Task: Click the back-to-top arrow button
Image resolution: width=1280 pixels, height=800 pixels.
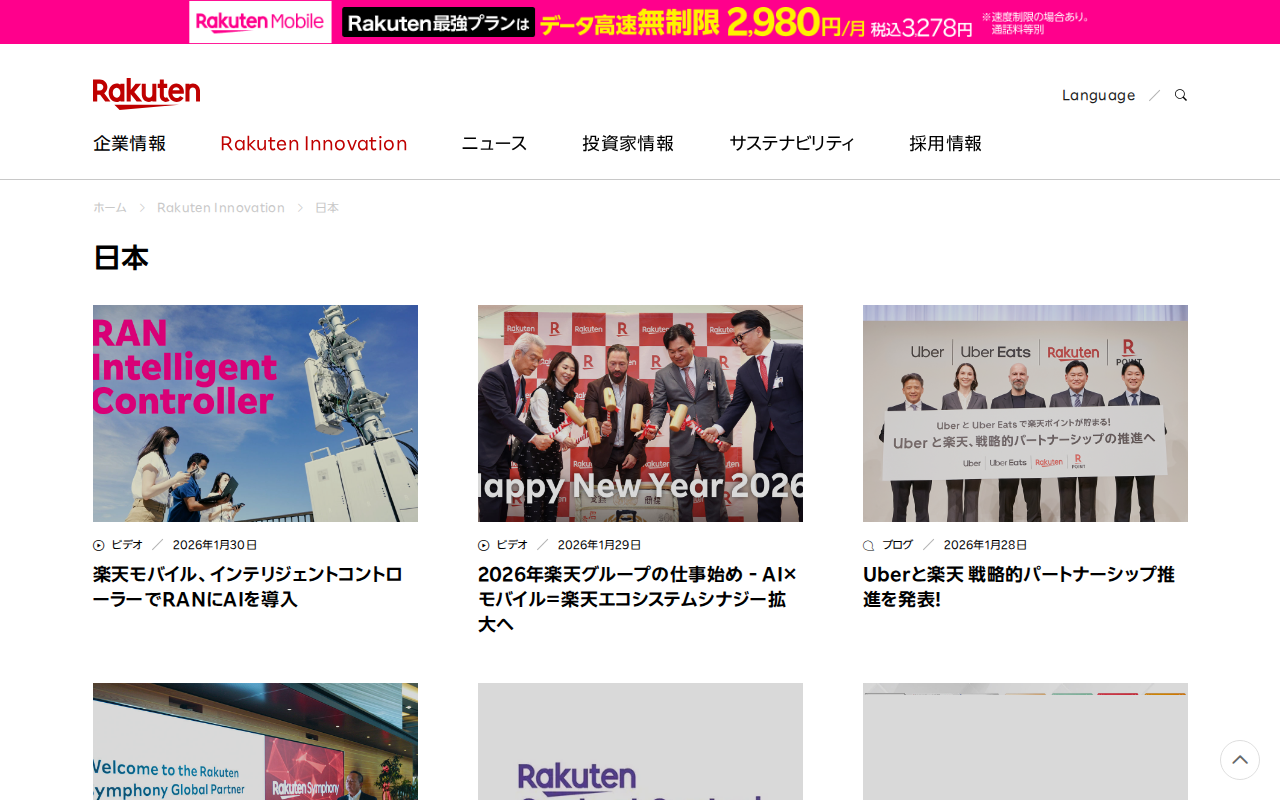Action: tap(1240, 760)
